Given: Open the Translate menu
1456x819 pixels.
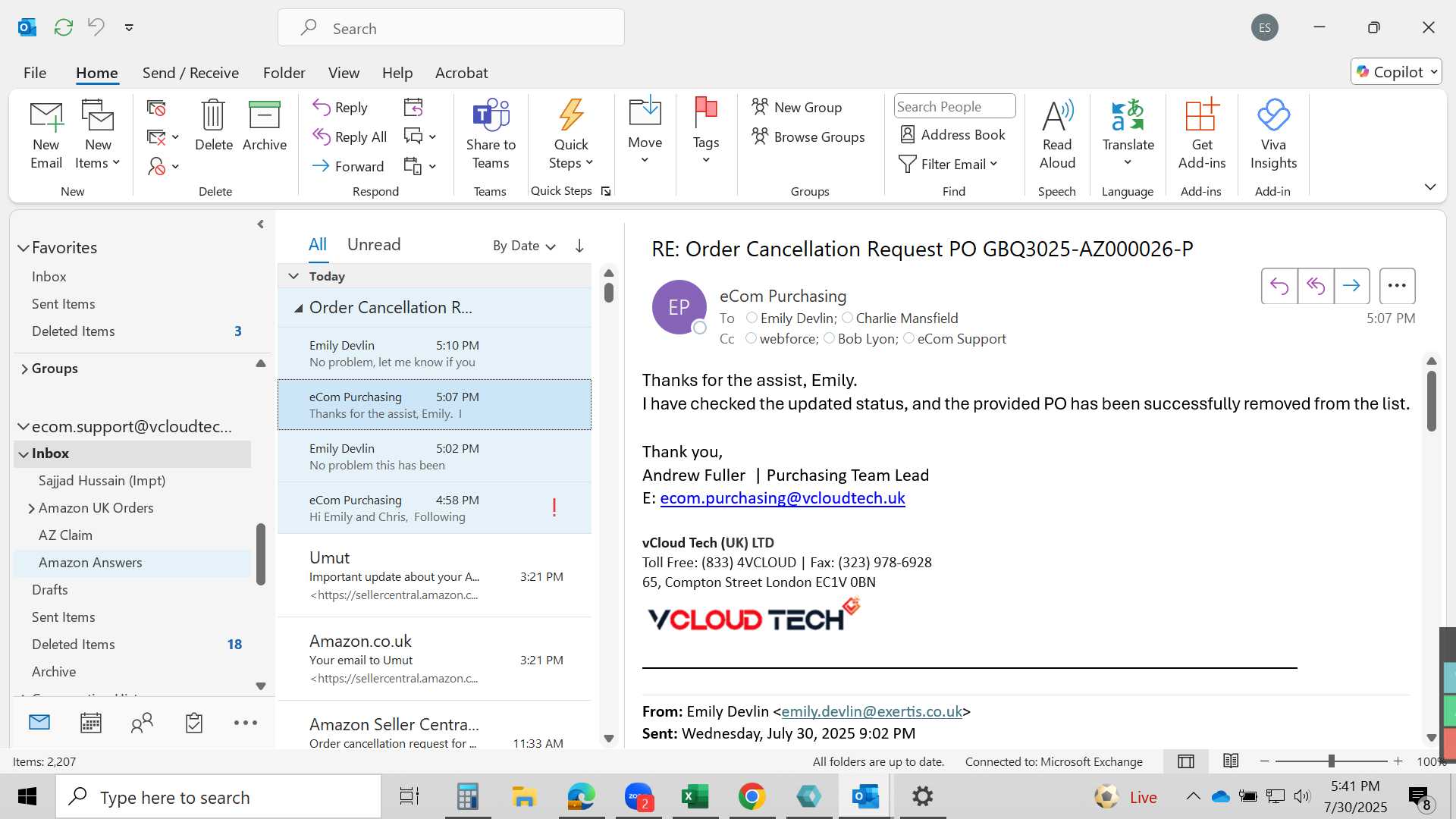Looking at the screenshot, I should click(1128, 133).
